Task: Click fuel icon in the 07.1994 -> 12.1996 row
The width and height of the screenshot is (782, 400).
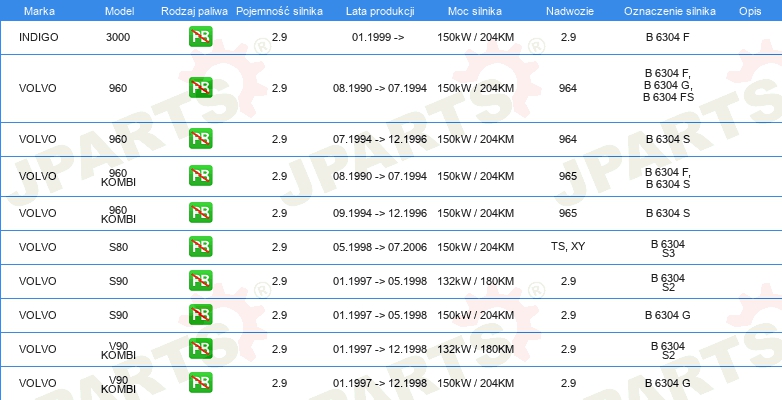Action: (200, 139)
